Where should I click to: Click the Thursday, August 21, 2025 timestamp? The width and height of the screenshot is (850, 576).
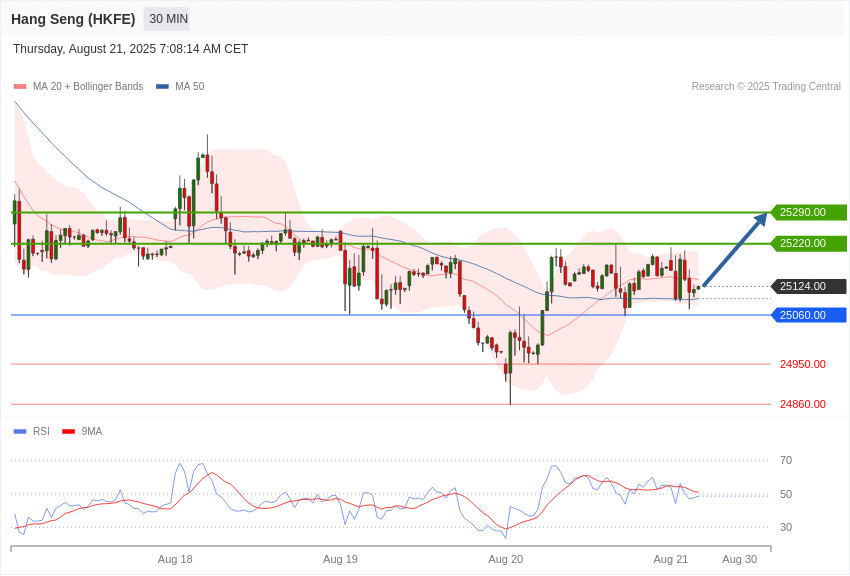coord(130,49)
